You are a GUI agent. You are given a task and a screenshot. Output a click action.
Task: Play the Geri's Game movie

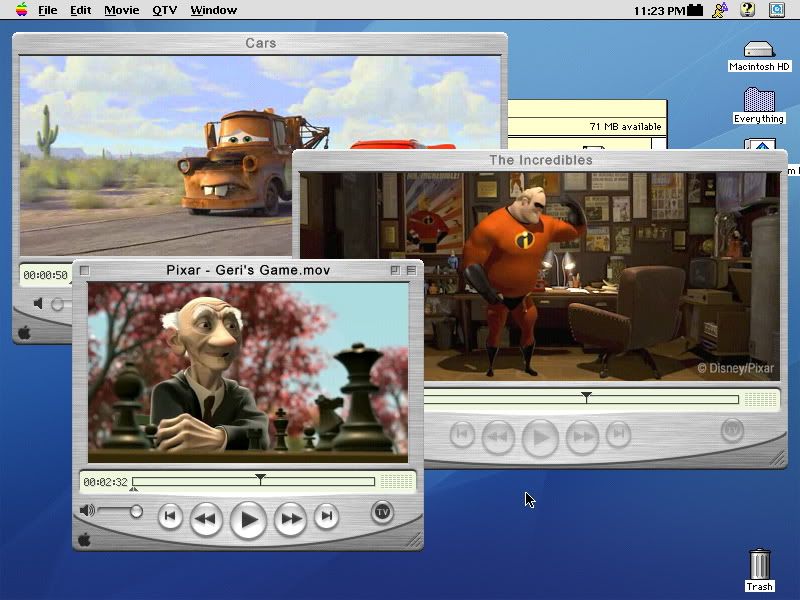coord(248,520)
